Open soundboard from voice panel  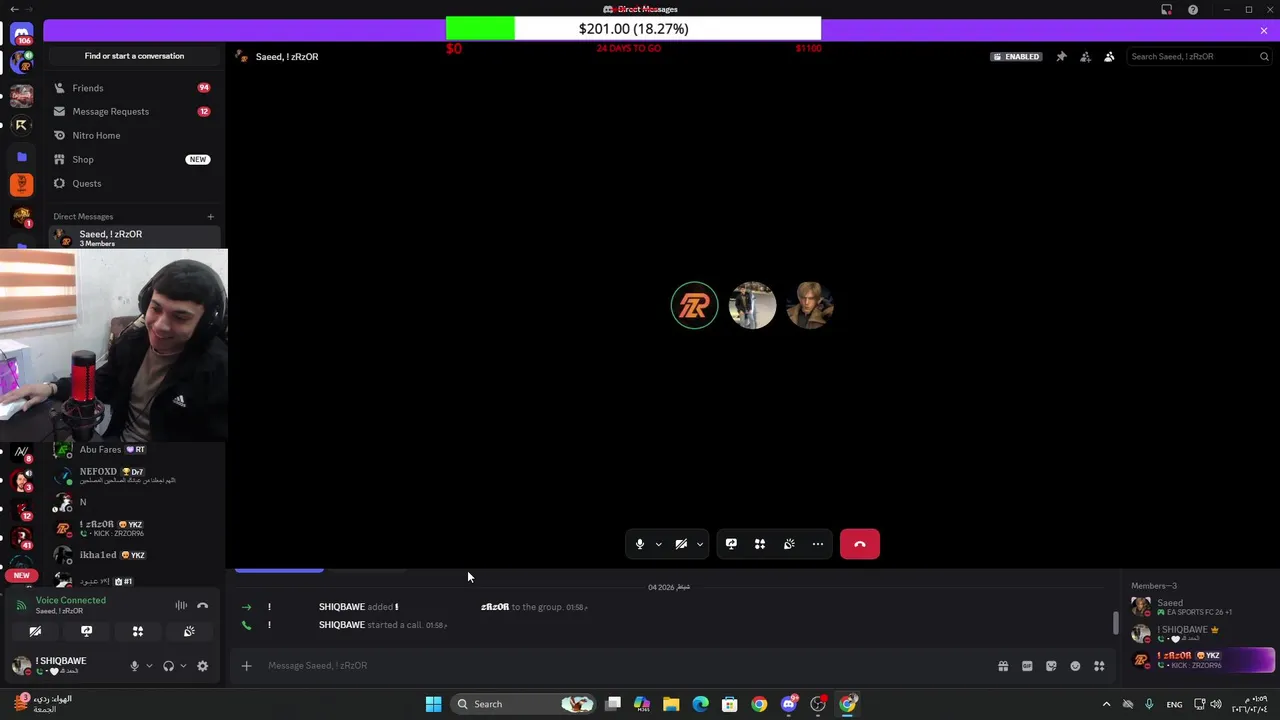click(x=189, y=631)
